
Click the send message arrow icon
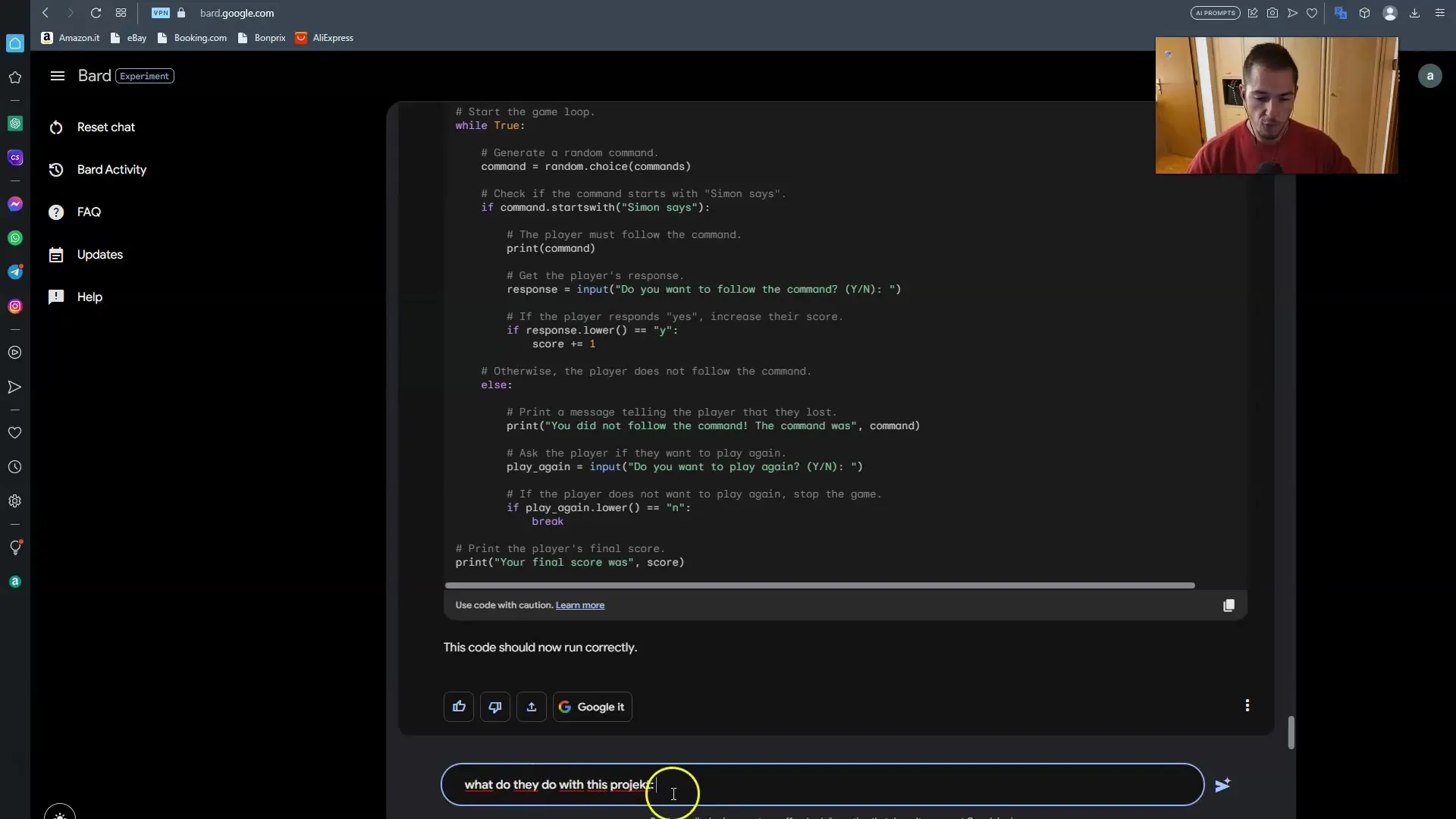1221,784
